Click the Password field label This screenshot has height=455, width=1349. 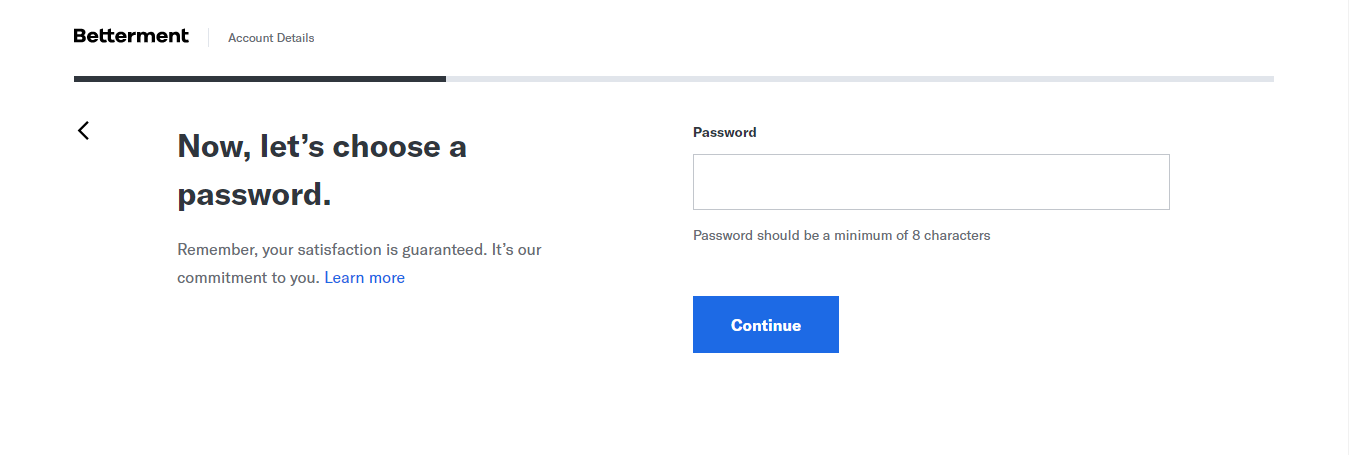pyautogui.click(x=724, y=132)
